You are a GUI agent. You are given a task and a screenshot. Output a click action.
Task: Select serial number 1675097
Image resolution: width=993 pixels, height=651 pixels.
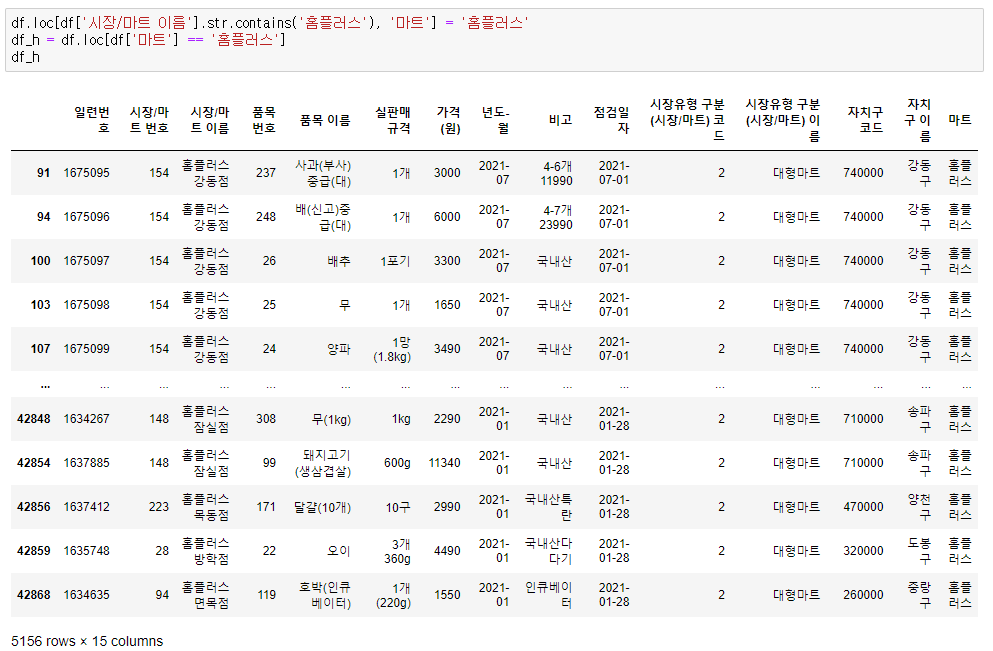(86, 261)
